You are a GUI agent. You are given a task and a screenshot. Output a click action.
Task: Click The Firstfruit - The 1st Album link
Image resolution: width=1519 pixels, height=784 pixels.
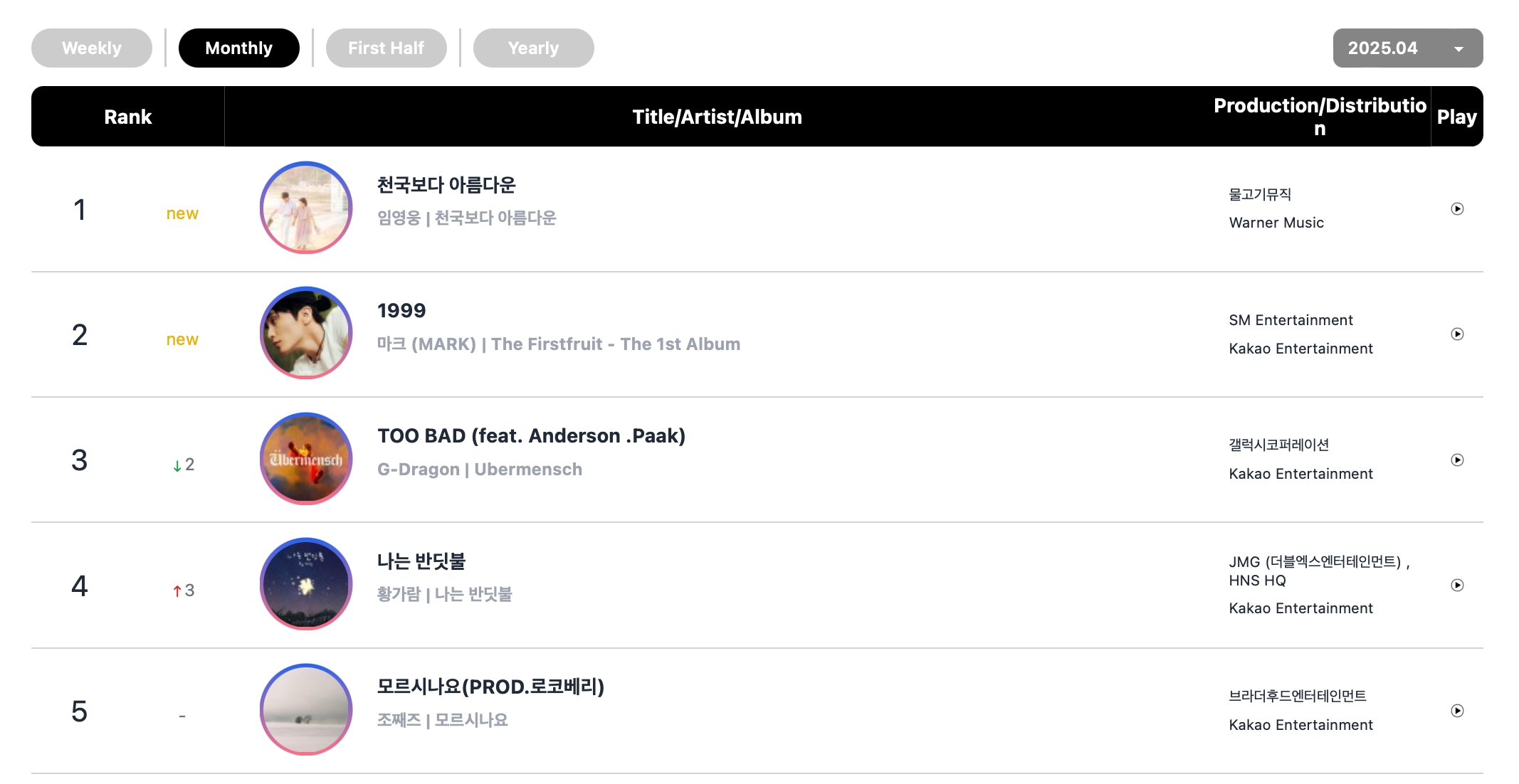pos(616,344)
